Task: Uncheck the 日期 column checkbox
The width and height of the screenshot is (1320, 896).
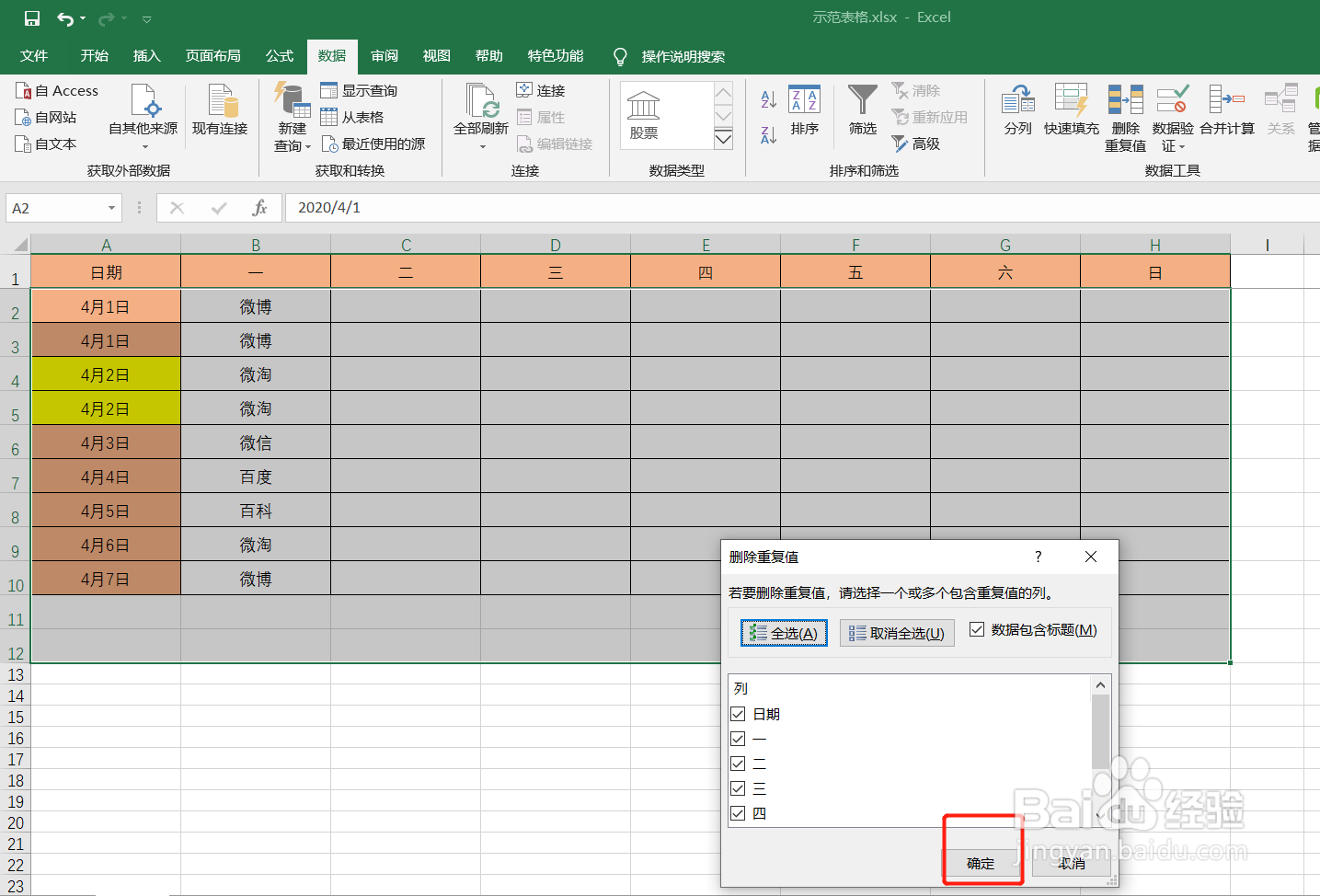Action: (738, 713)
